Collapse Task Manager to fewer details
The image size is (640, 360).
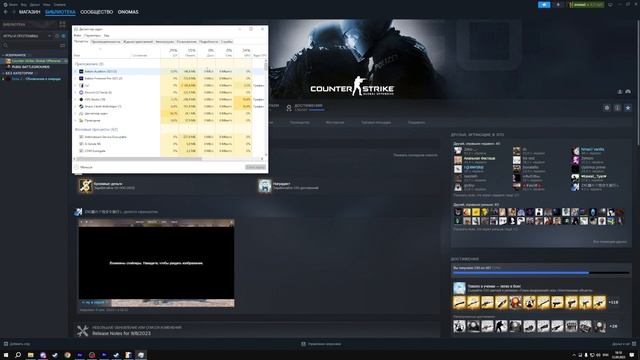click(x=84, y=167)
